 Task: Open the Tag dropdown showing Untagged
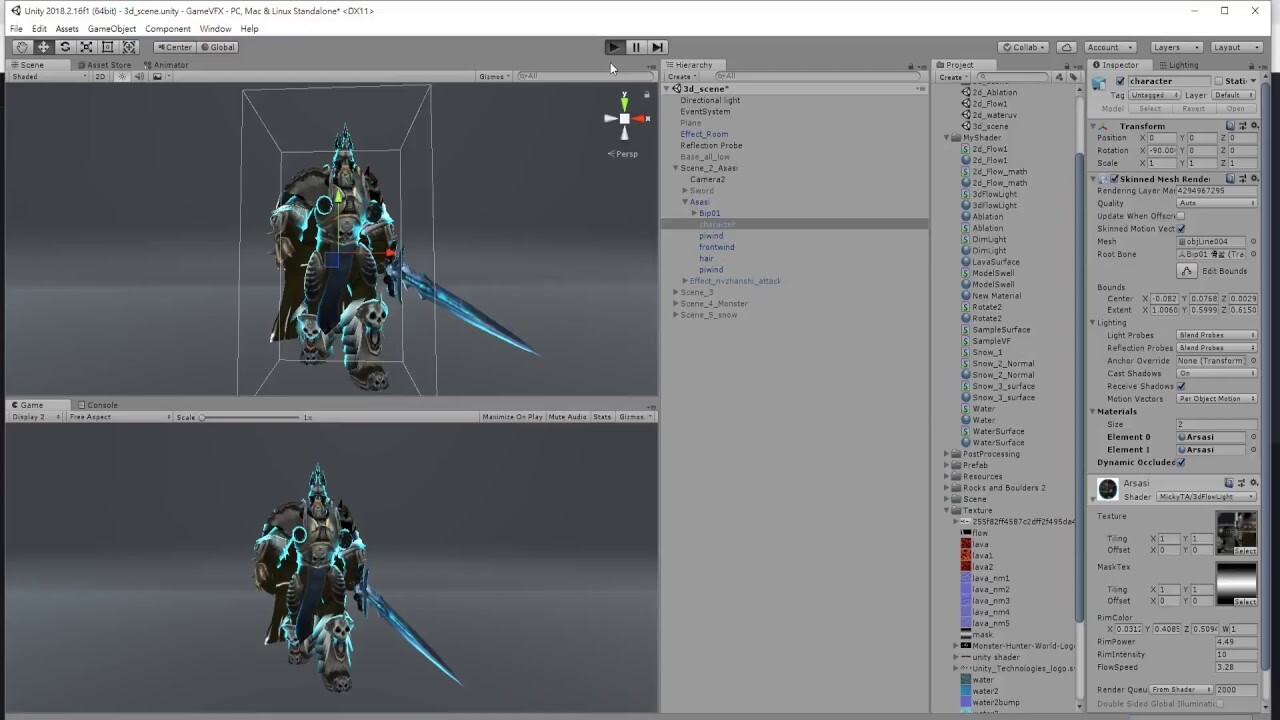coord(1154,95)
